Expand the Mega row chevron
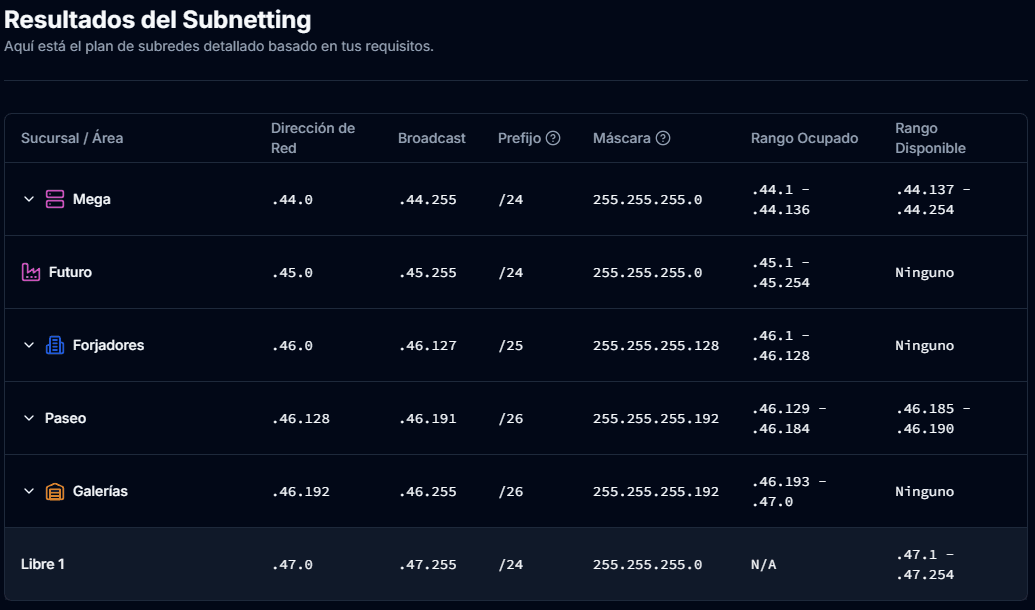This screenshot has height=610, width=1035. click(29, 199)
